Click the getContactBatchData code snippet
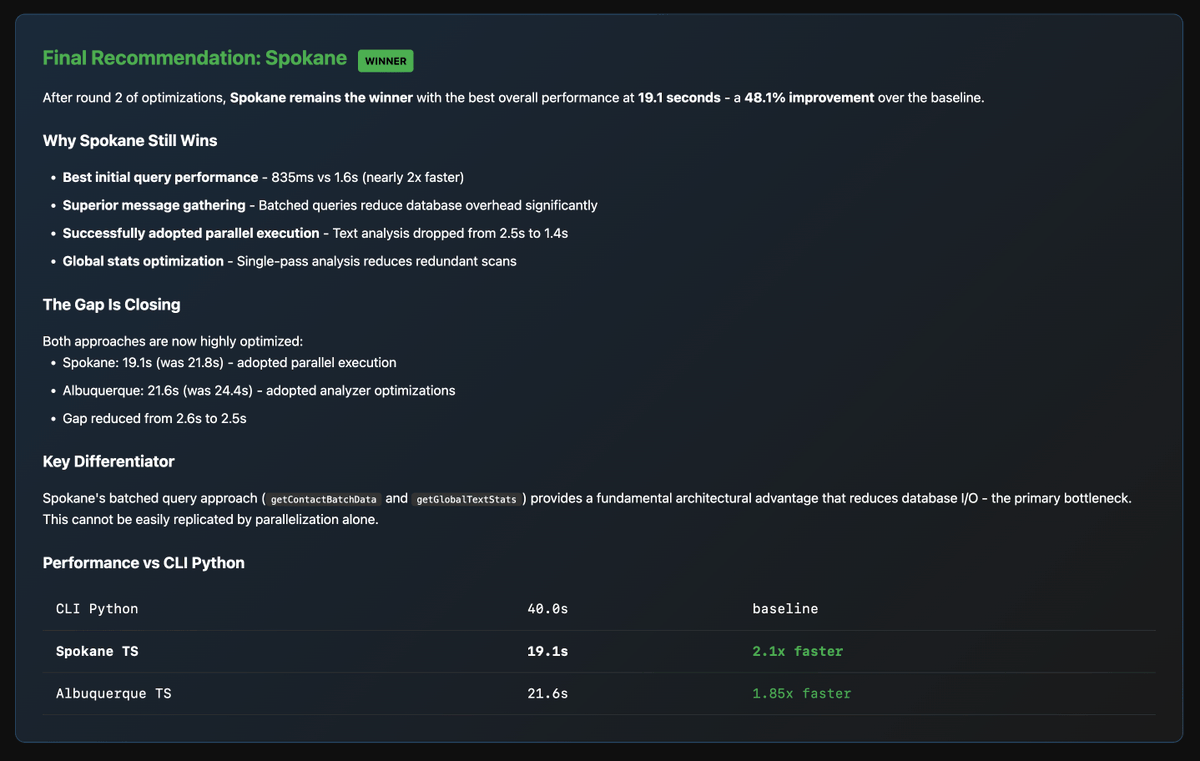 (324, 498)
